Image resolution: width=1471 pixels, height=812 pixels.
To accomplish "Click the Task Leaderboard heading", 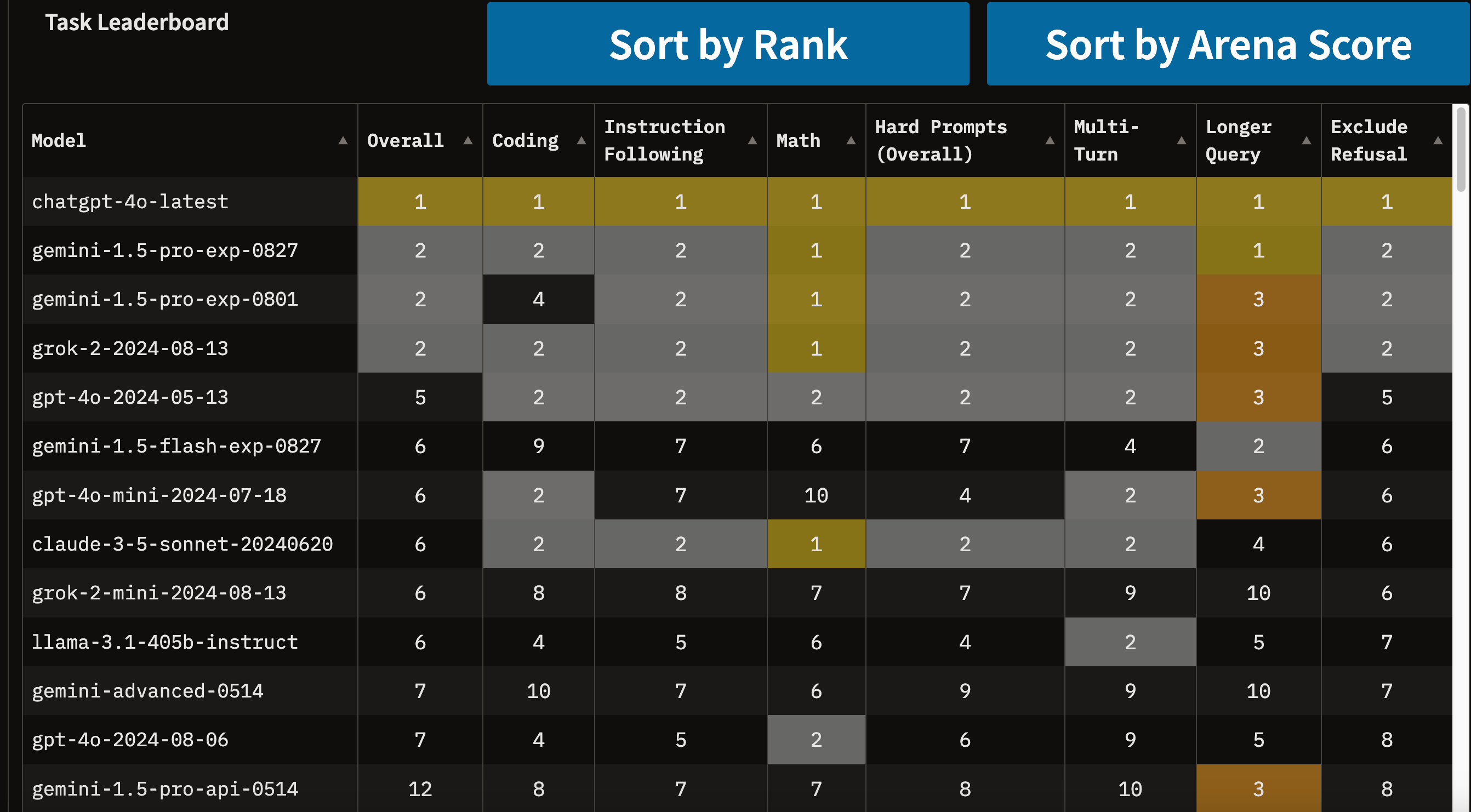I will pos(137,22).
